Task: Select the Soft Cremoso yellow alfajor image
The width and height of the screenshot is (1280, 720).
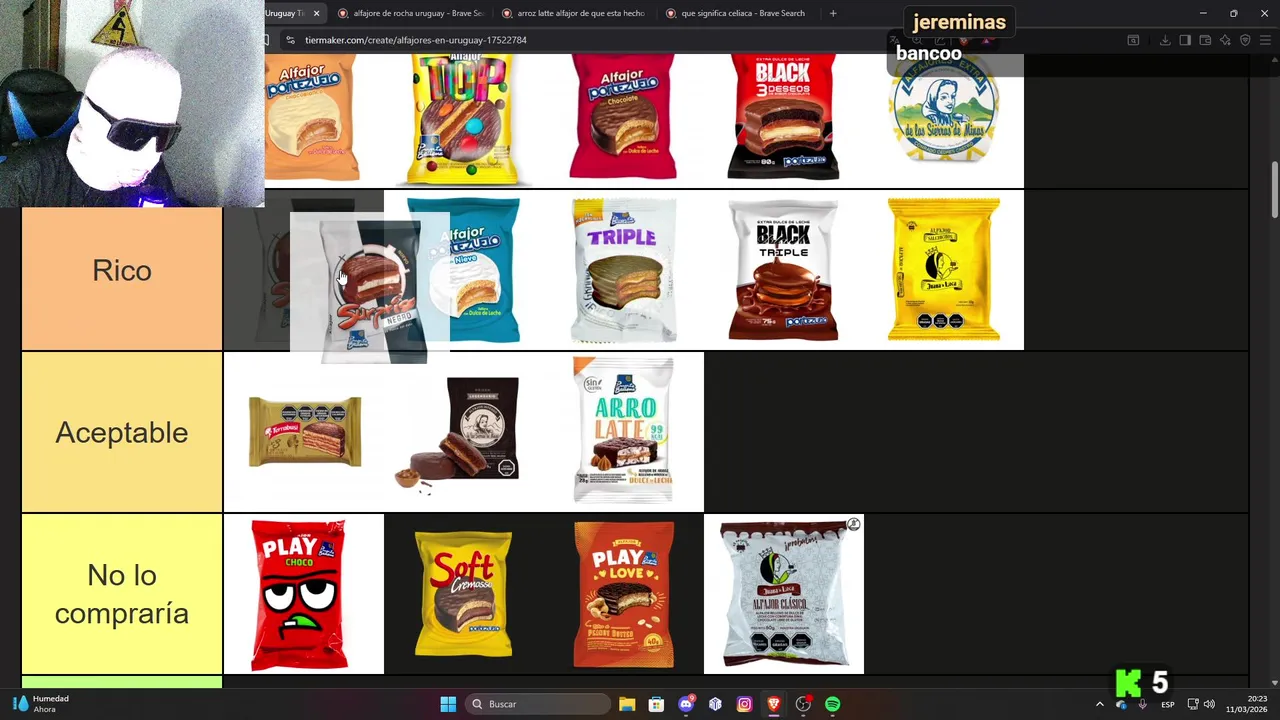Action: pyautogui.click(x=463, y=594)
